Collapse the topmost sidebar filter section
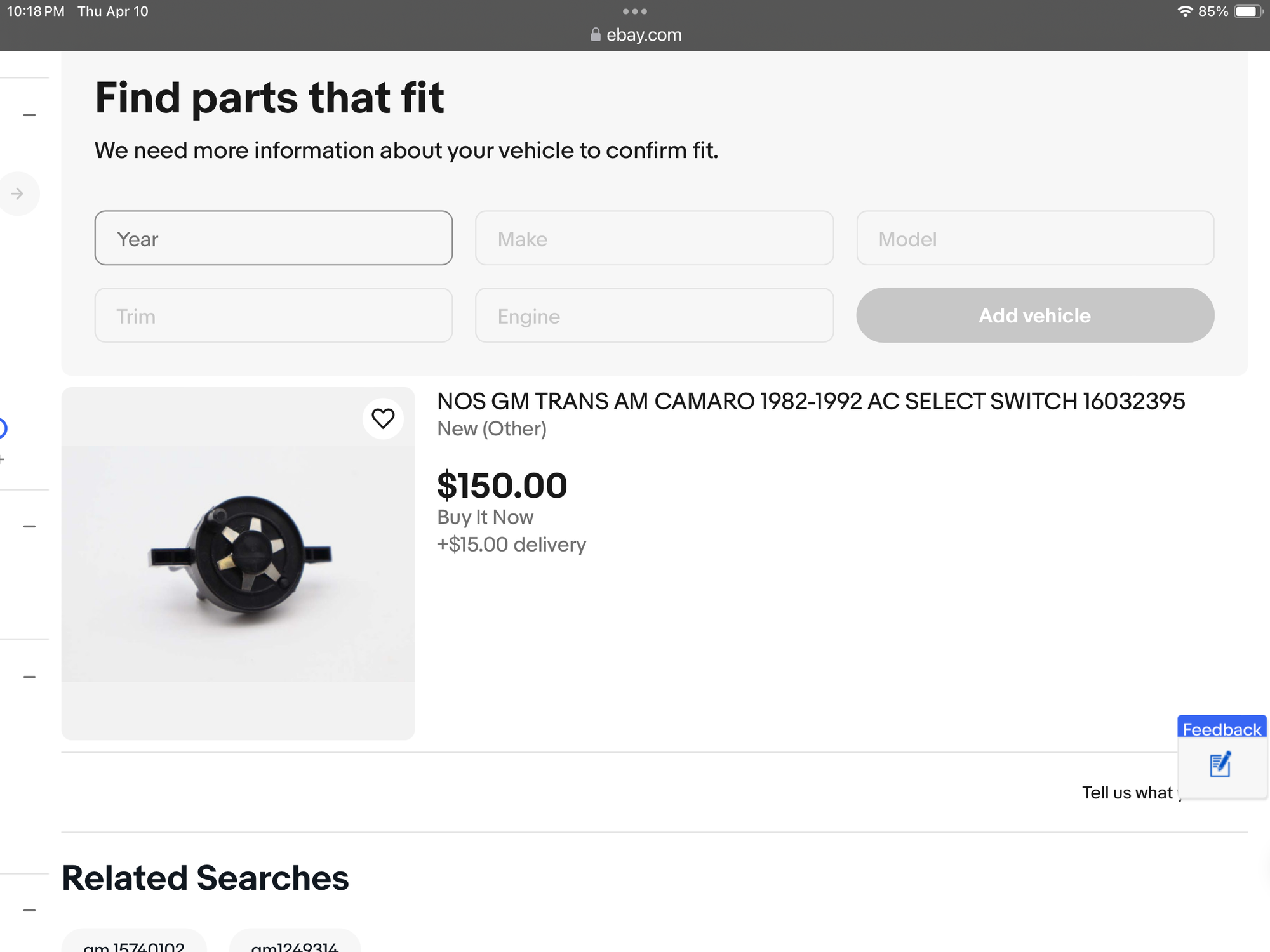The height and width of the screenshot is (952, 1270). (x=29, y=115)
